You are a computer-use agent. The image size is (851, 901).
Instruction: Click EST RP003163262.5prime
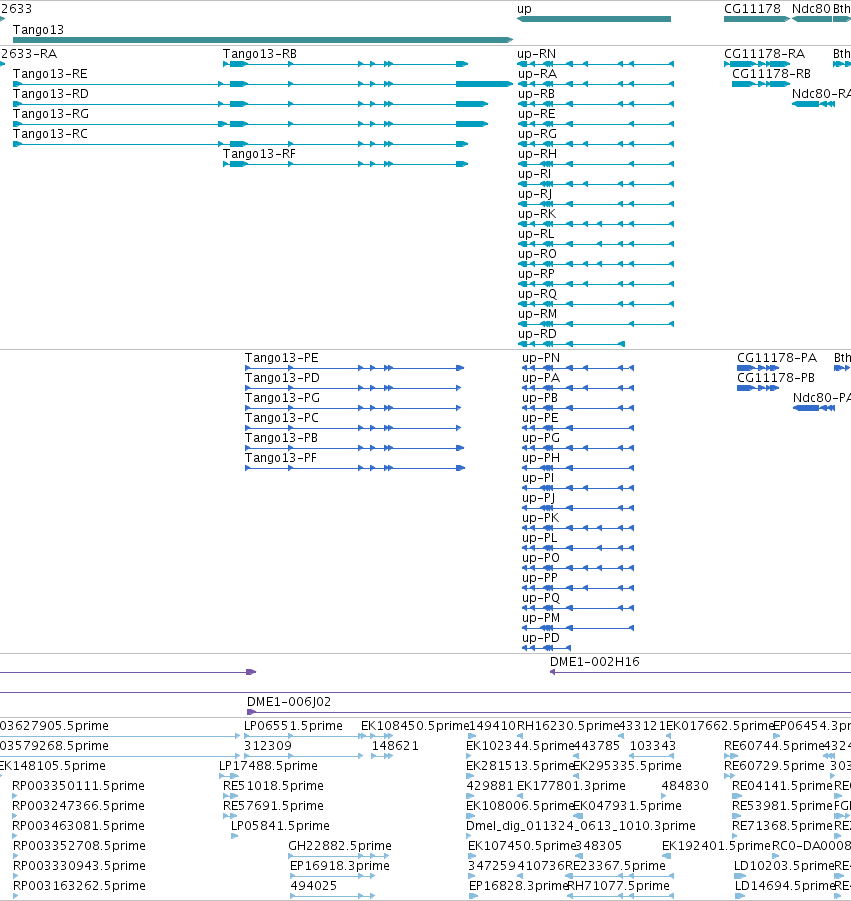[x=79, y=885]
